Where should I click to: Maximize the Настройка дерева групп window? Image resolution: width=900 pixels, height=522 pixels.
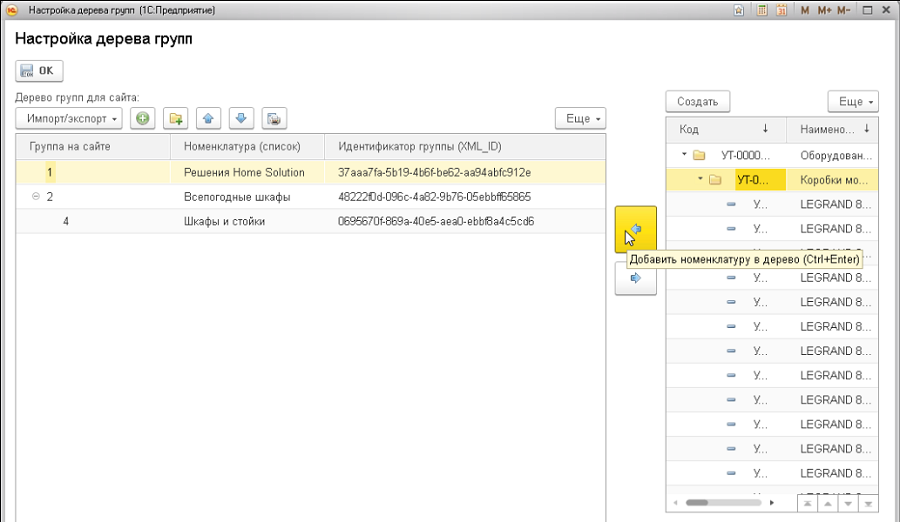[867, 10]
